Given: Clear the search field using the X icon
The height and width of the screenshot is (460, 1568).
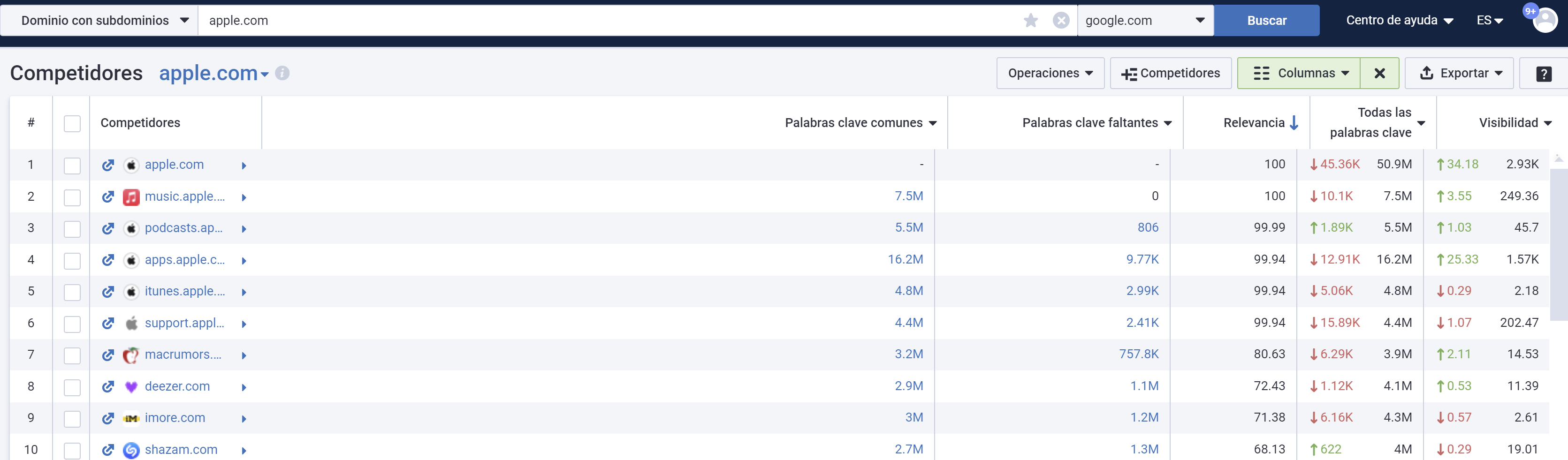Looking at the screenshot, I should (1061, 20).
